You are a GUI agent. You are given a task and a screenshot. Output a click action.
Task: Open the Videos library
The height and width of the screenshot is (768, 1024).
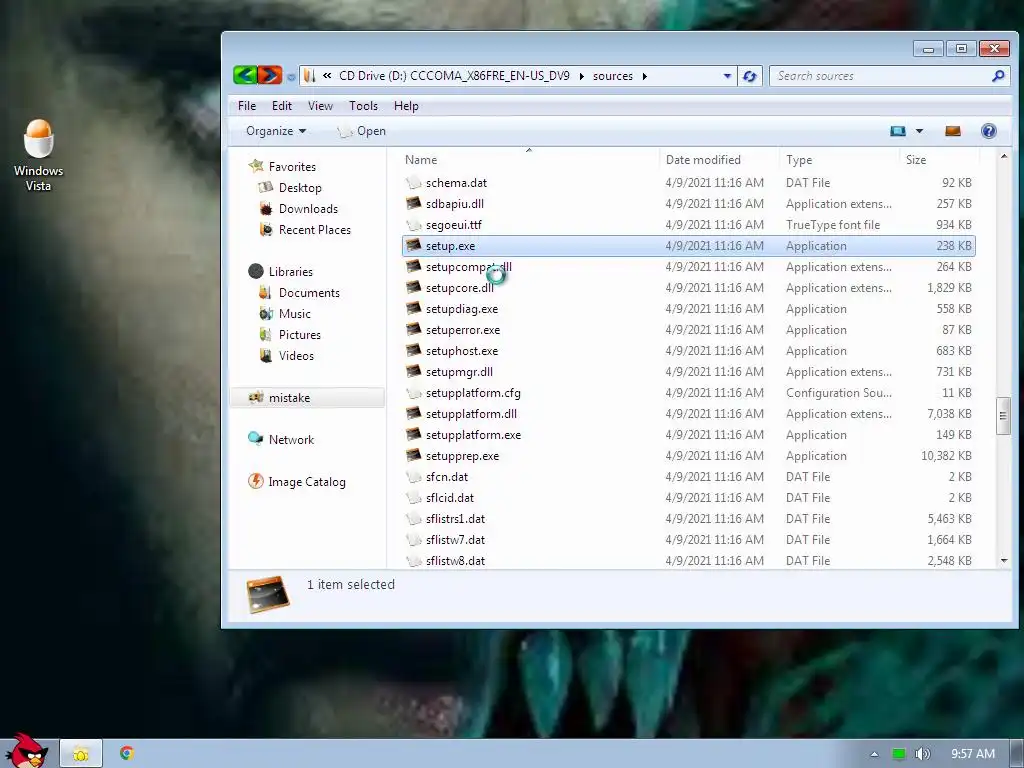[x=296, y=355]
